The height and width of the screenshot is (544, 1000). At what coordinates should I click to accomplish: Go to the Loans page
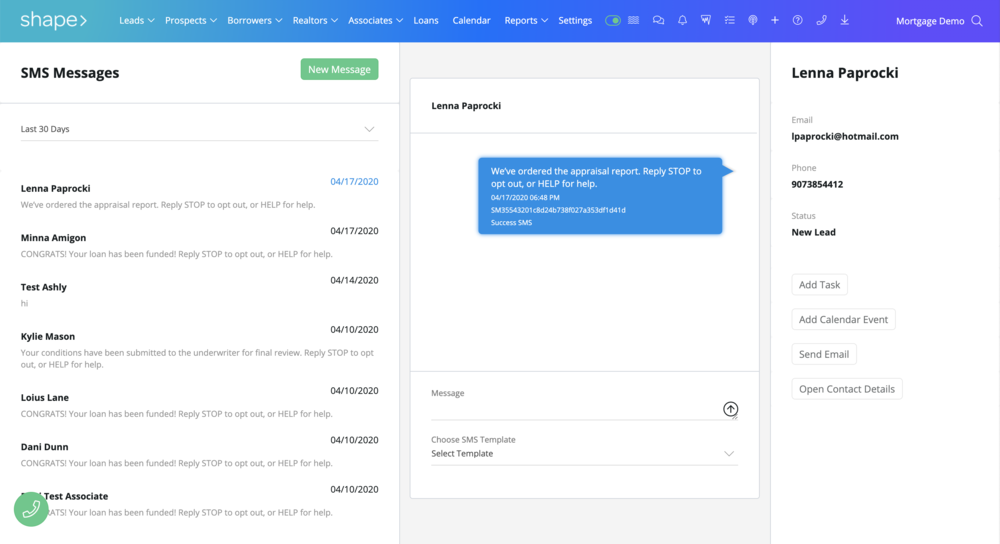point(426,20)
